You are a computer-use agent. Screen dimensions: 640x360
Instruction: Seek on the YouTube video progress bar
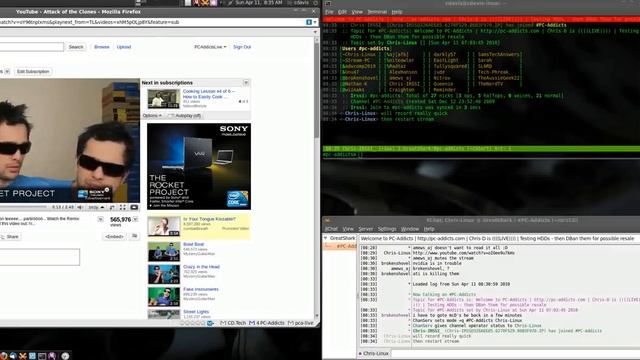coord(23,207)
